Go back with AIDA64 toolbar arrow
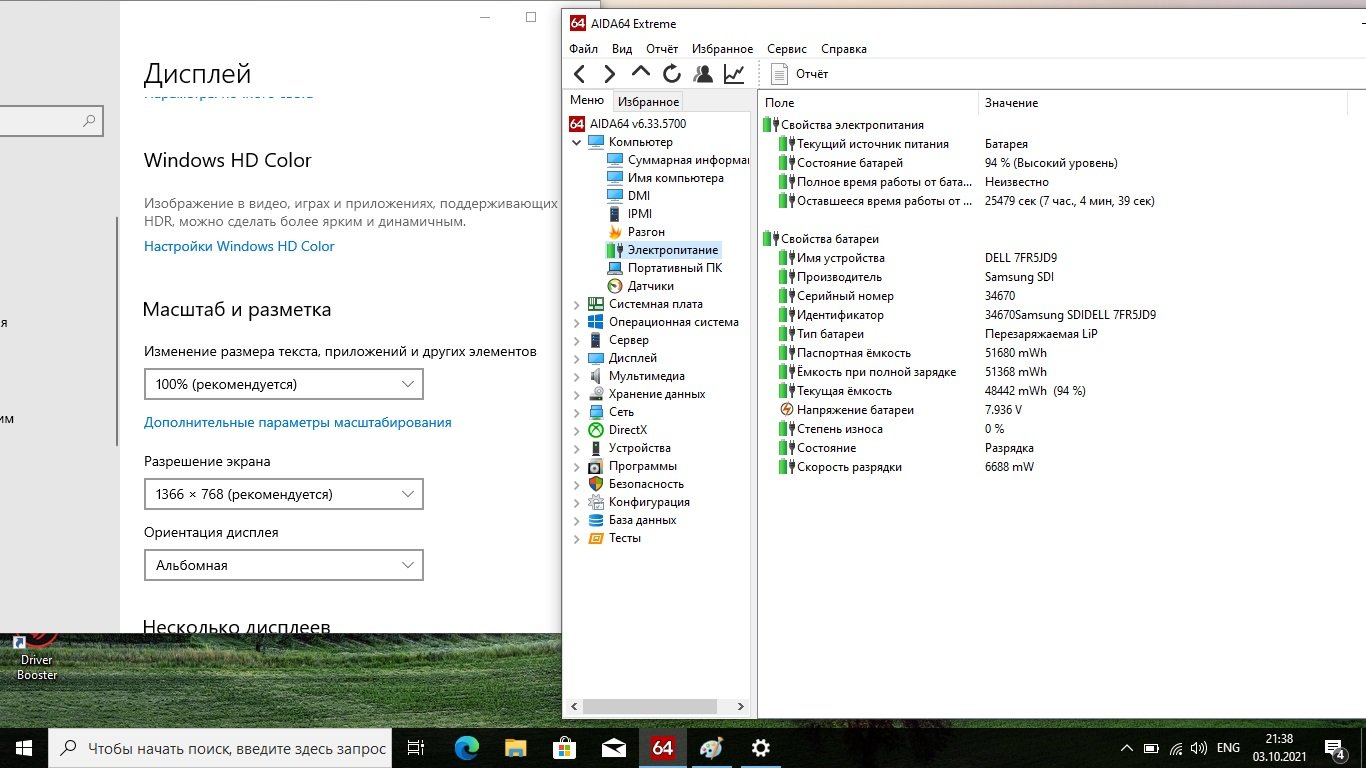Viewport: 1366px width, 768px height. tap(580, 73)
